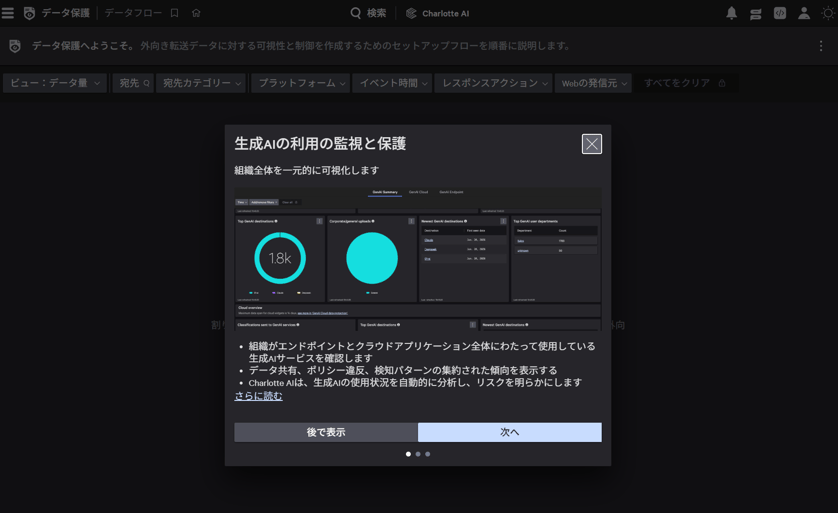Click the データ保護 shield logo icon
Viewport: 838px width, 513px height.
[29, 13]
